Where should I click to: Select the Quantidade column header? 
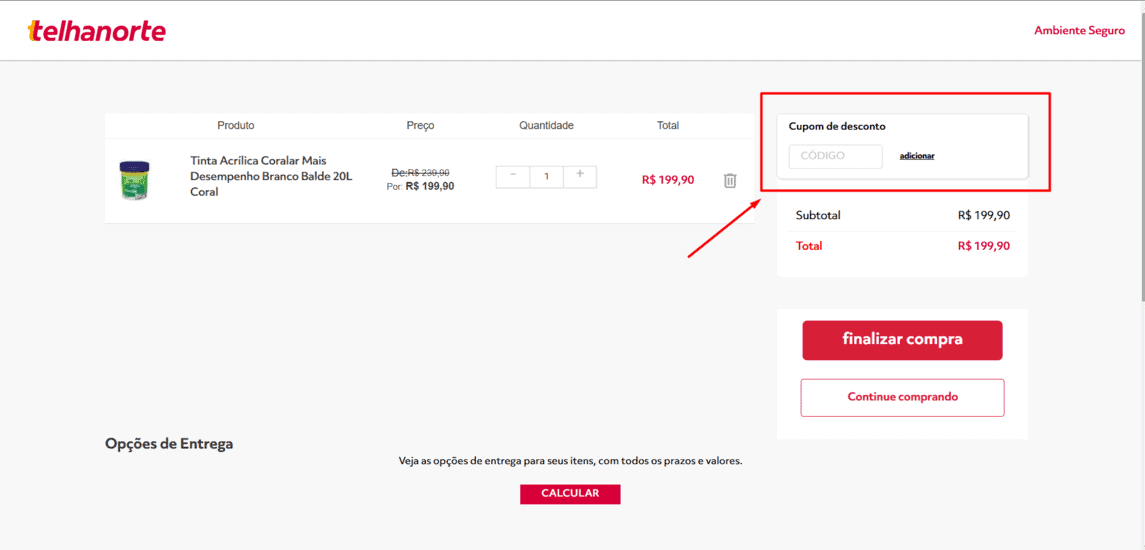(546, 126)
